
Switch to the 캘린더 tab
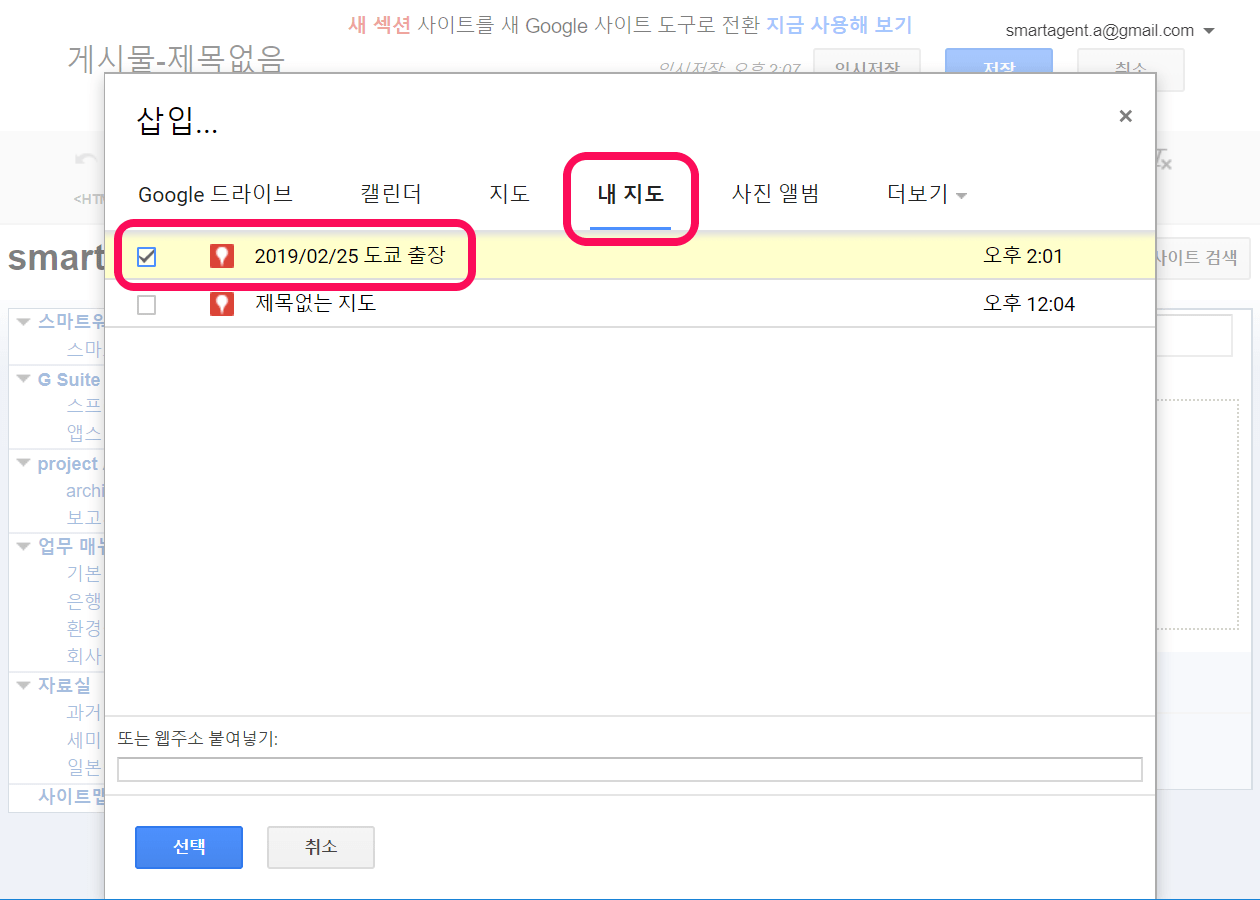click(390, 194)
